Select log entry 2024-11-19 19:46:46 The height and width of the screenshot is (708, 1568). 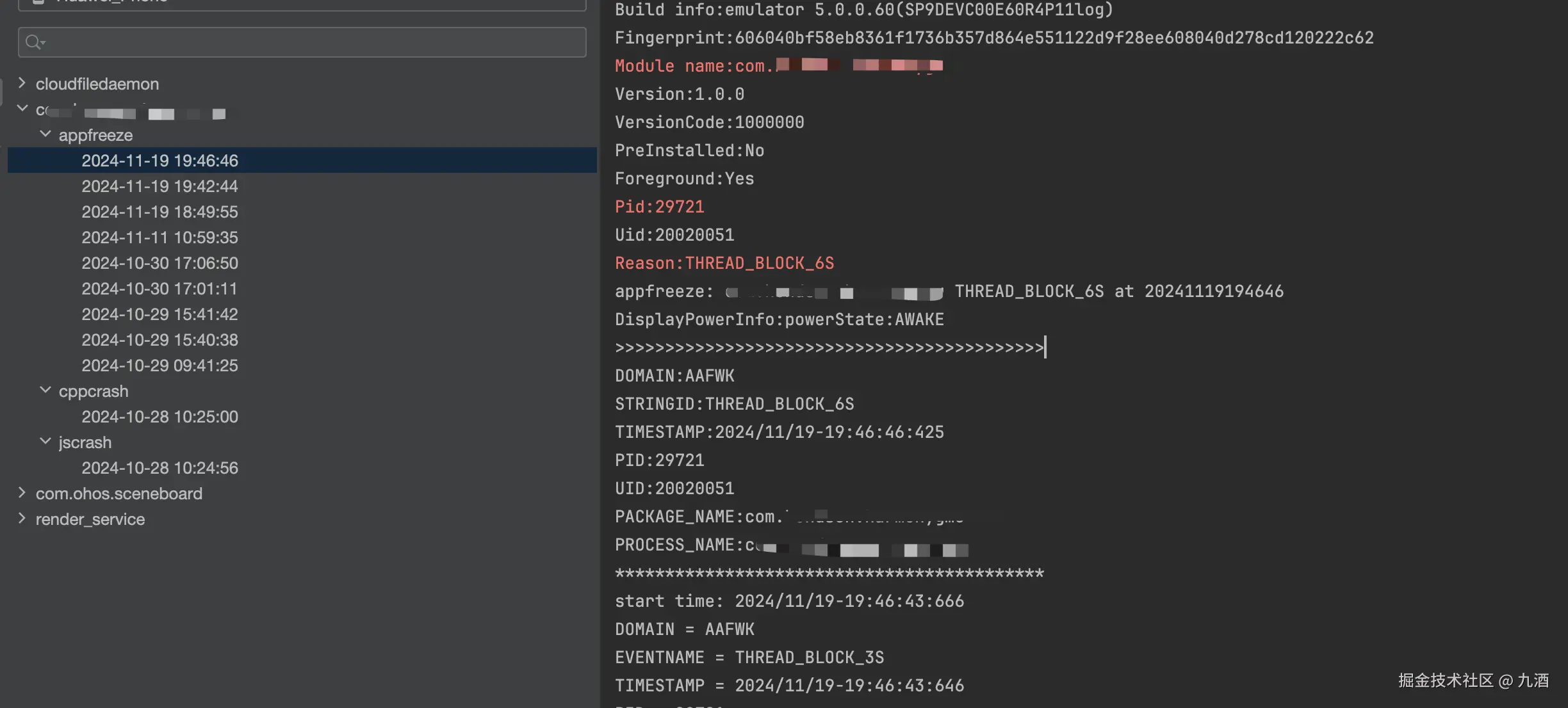click(x=159, y=161)
